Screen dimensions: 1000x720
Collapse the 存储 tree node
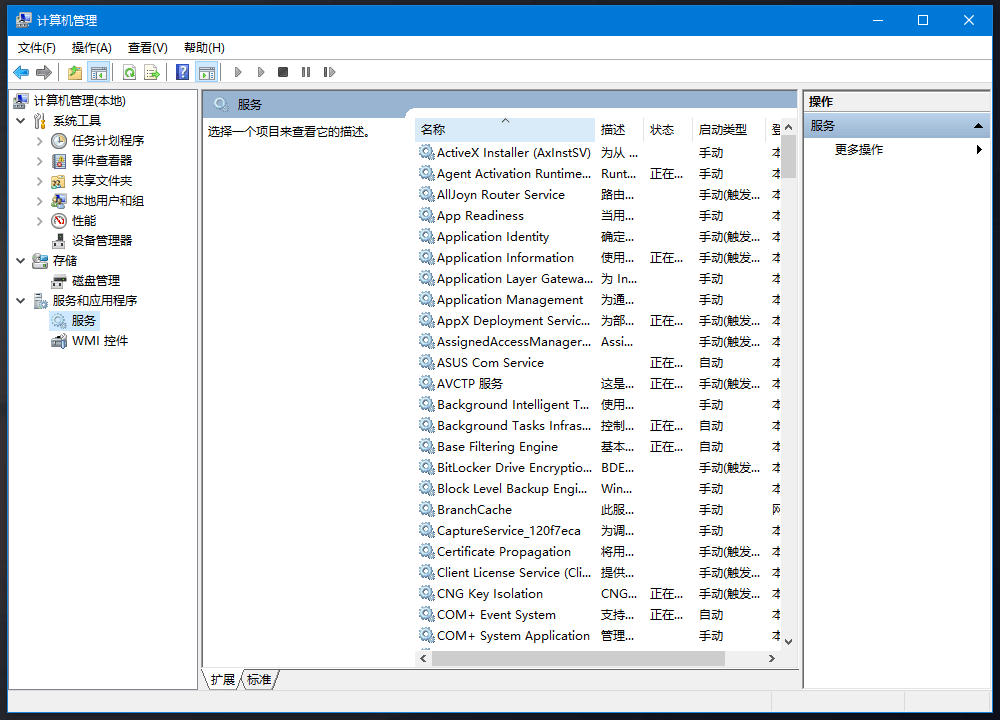[x=21, y=261]
